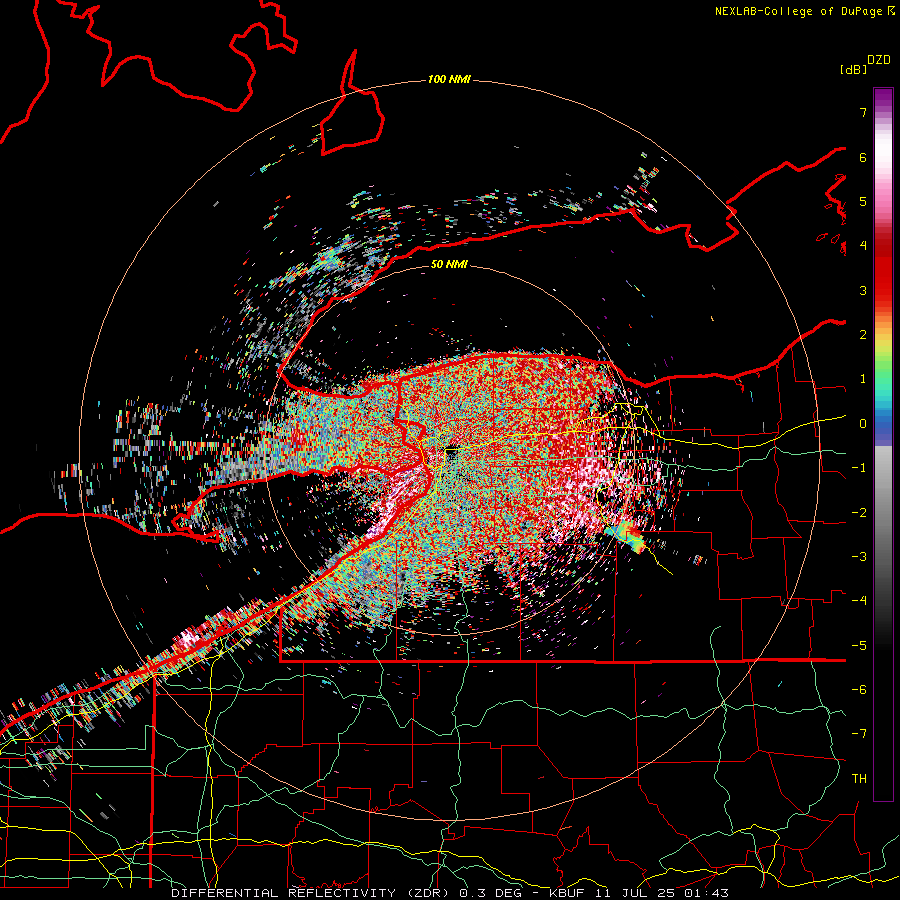The height and width of the screenshot is (900, 900).
Task: Click the 3 value on color scale
Action: tap(863, 290)
